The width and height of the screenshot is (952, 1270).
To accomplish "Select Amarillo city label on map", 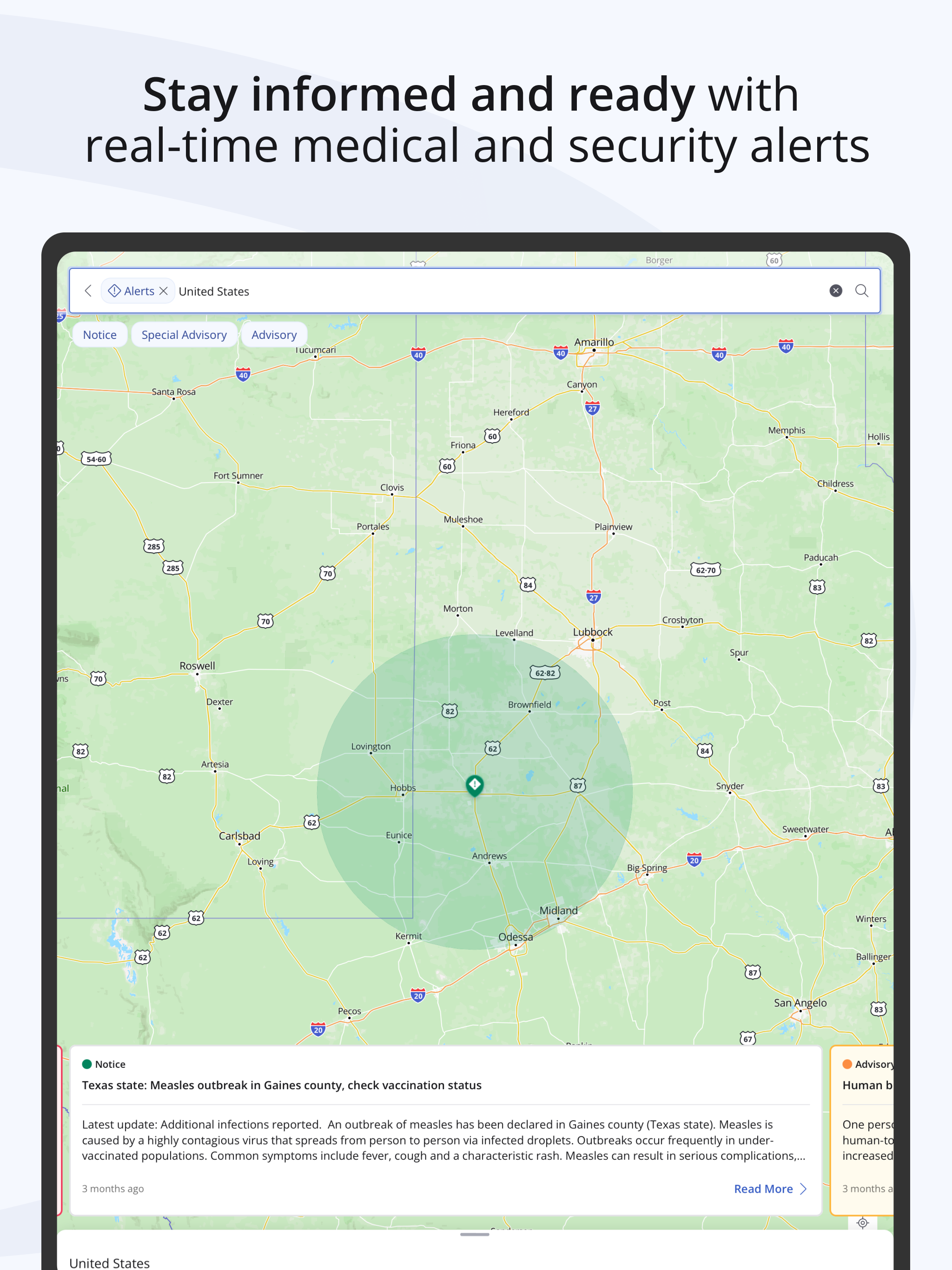I will (594, 342).
